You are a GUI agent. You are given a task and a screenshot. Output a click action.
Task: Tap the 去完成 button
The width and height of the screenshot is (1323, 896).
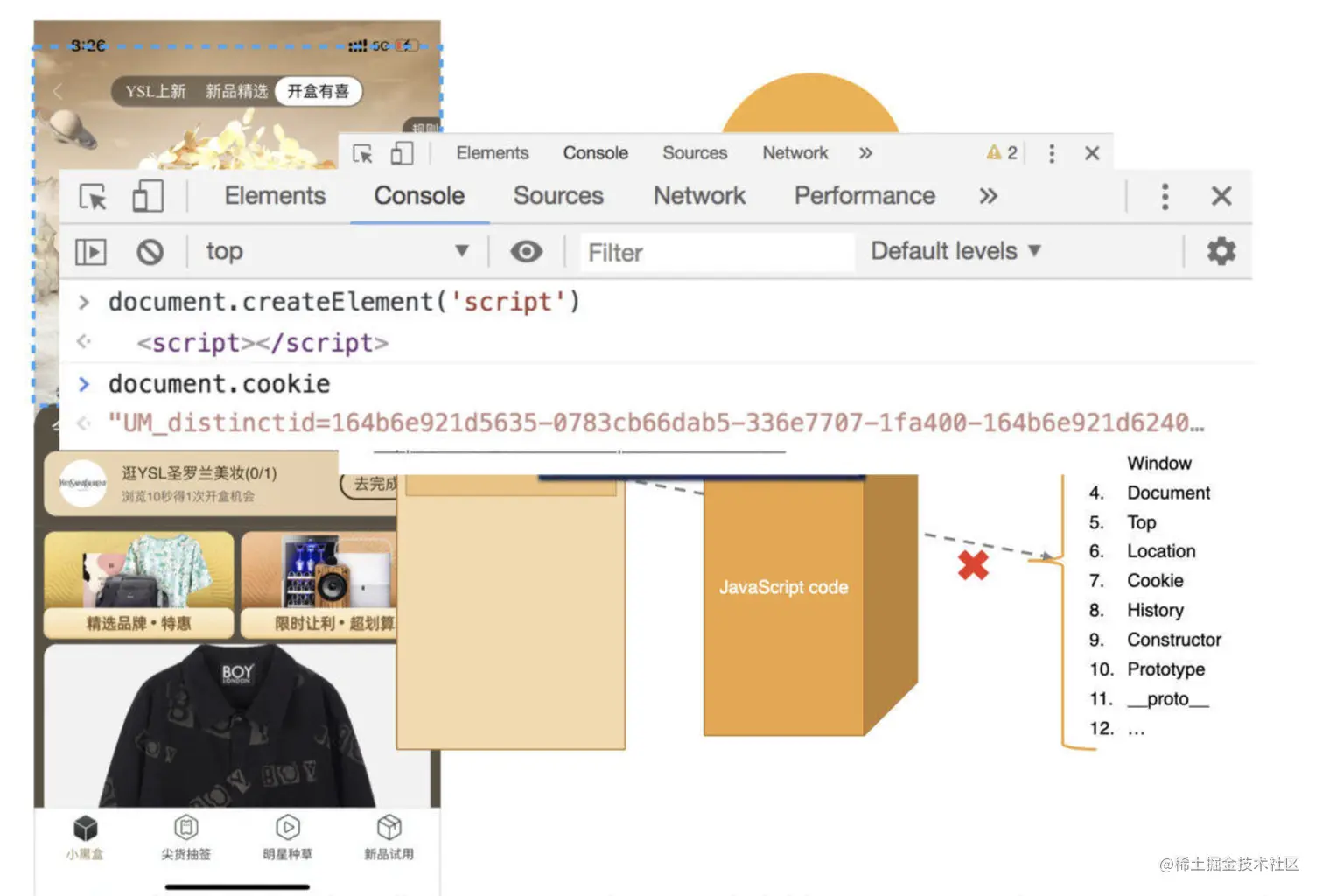(x=370, y=484)
